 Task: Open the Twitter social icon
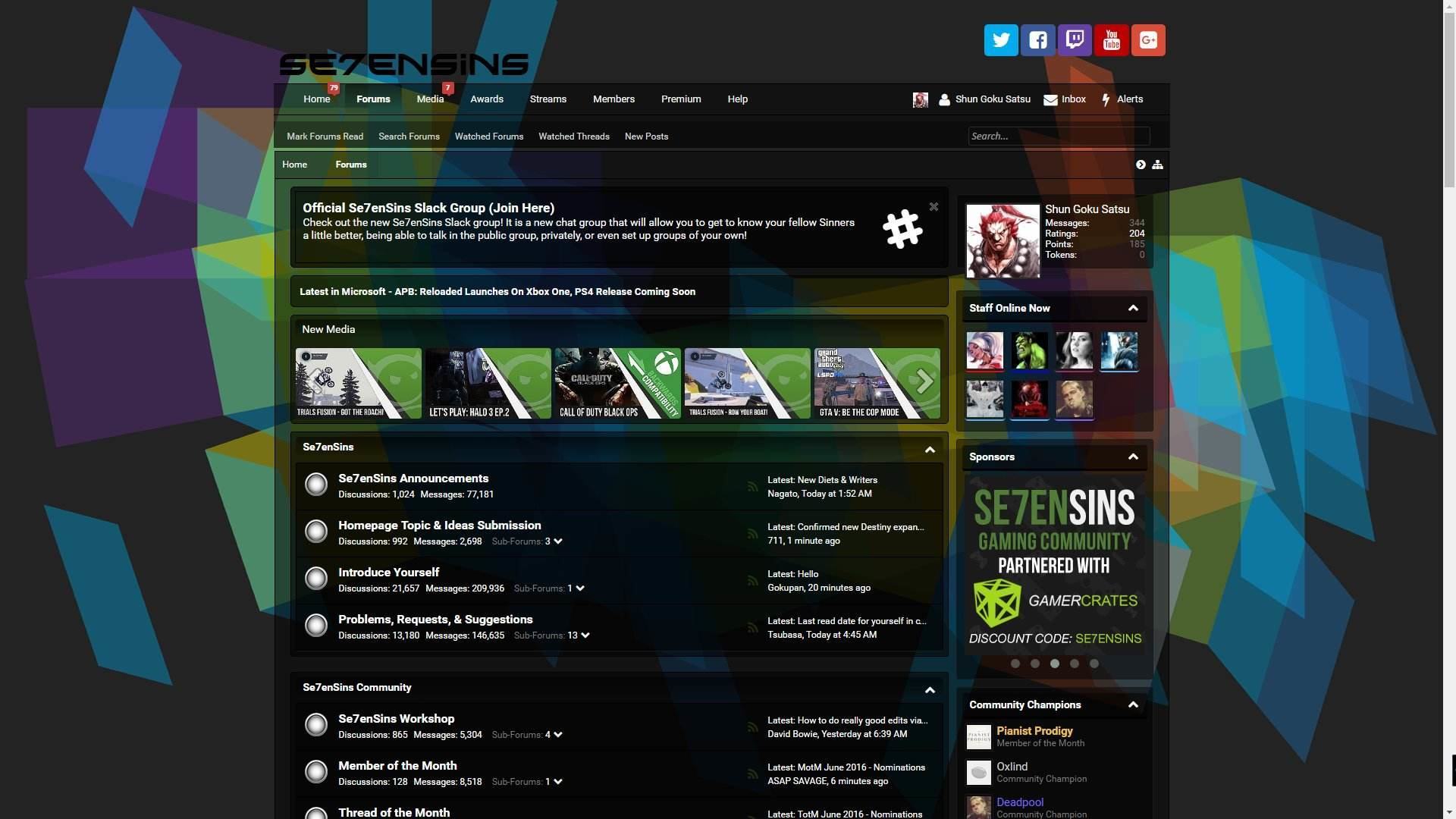tap(1001, 40)
